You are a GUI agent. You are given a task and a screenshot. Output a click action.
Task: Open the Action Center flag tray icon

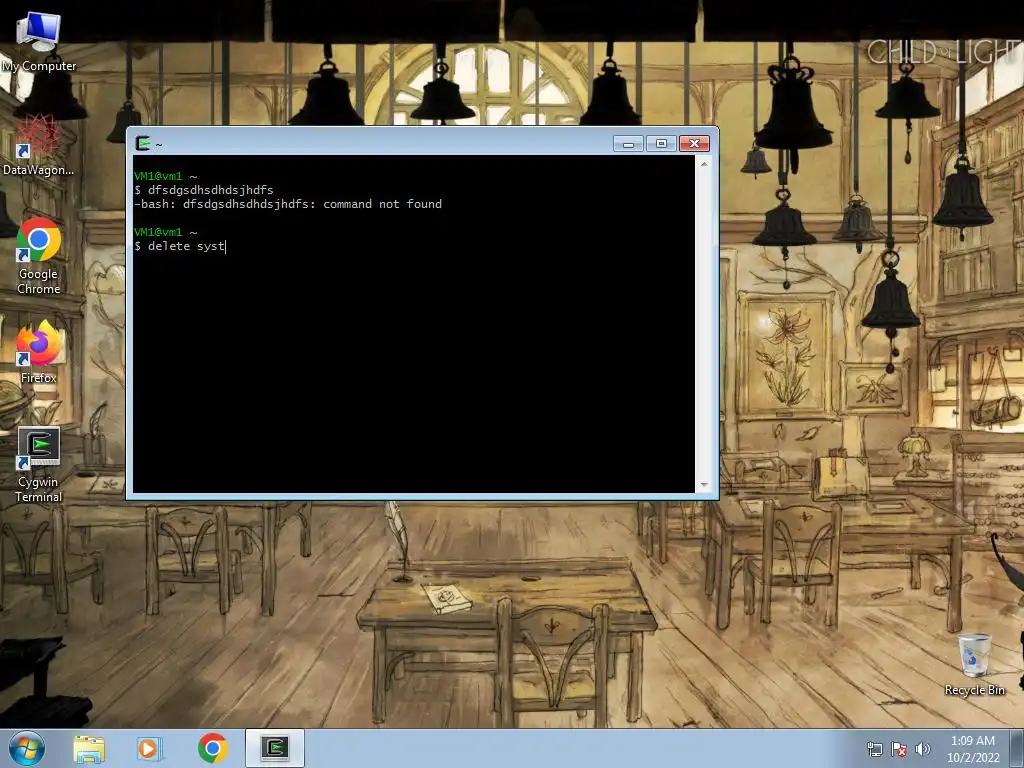[x=899, y=749]
